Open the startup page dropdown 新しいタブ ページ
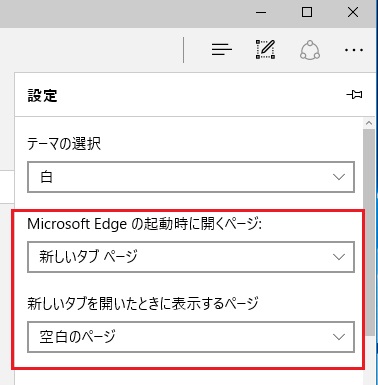The height and width of the screenshot is (385, 378). click(x=191, y=257)
